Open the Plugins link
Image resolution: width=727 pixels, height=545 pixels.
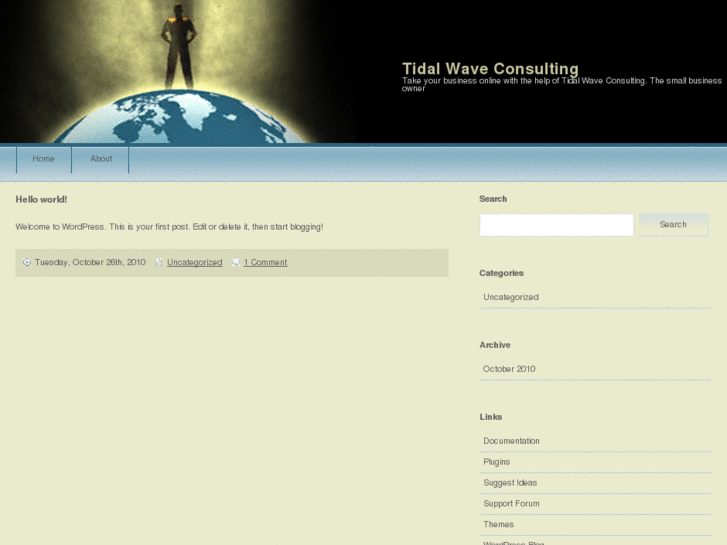[x=497, y=462]
